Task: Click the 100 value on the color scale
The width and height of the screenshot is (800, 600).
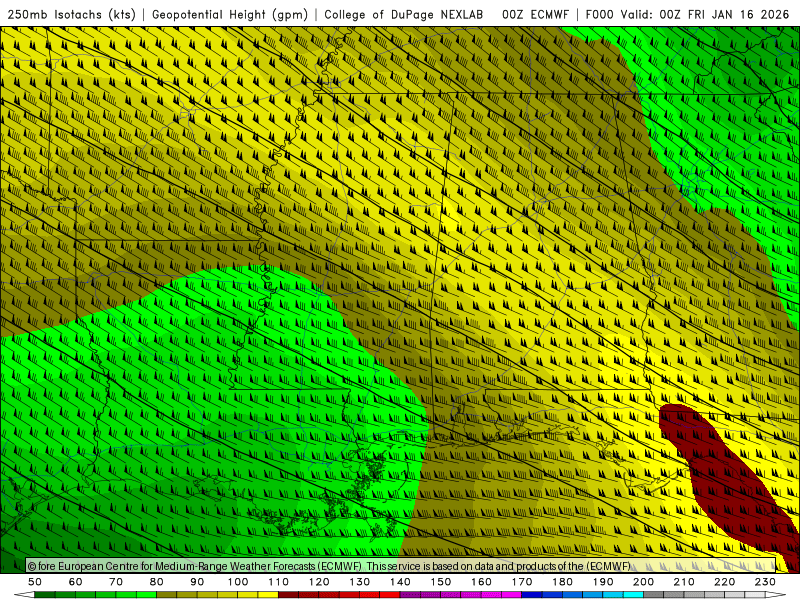Action: coord(238,582)
